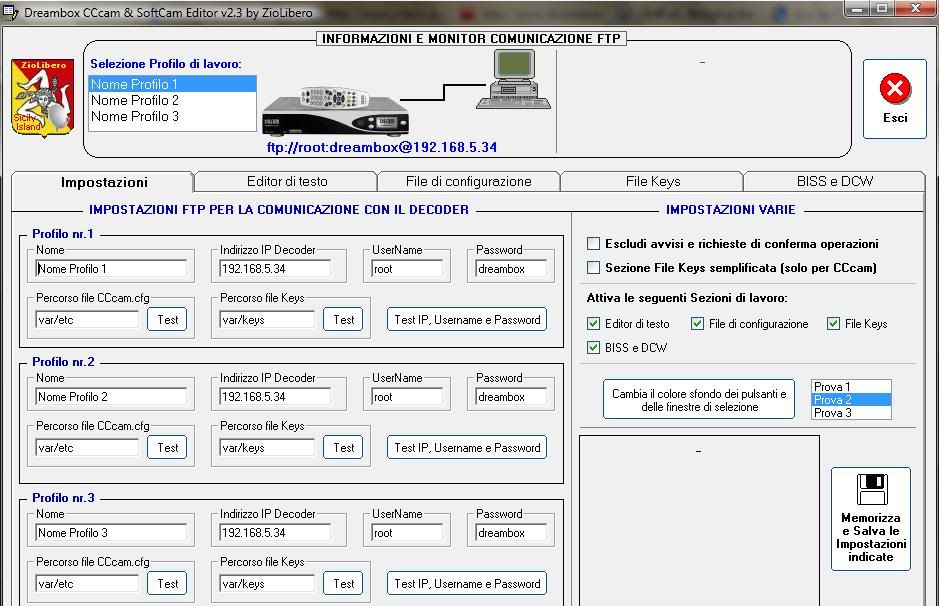Click Memorizza e Salva le Impostazioni button
Screen dimensions: 939x606
[871, 519]
